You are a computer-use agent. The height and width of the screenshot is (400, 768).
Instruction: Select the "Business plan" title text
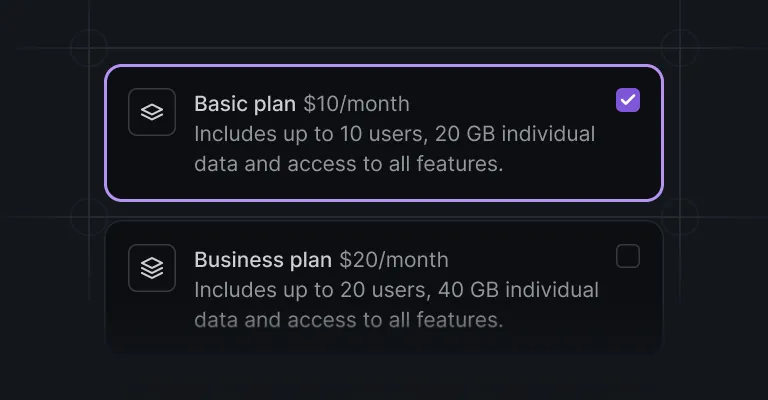tap(263, 260)
